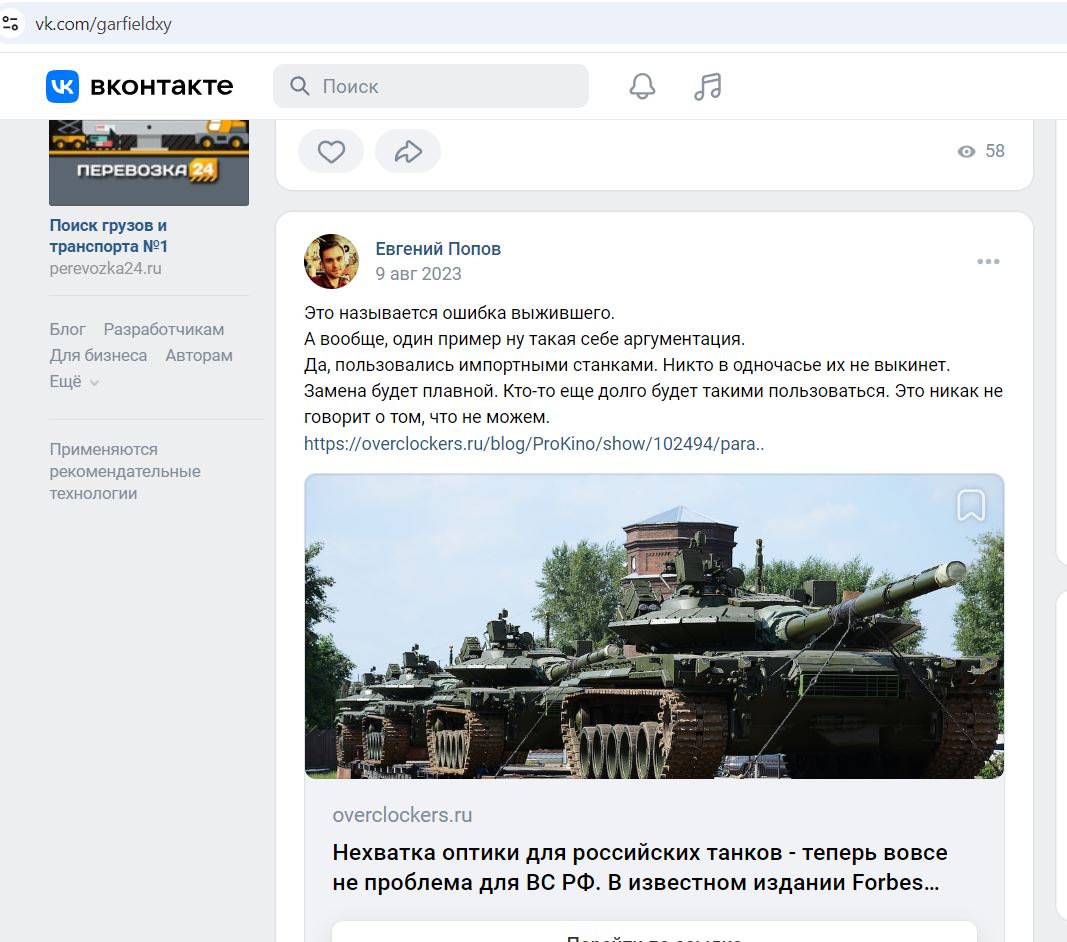1067x942 pixels.
Task: Open the overclockers.ru blog URL in post
Action: (534, 444)
